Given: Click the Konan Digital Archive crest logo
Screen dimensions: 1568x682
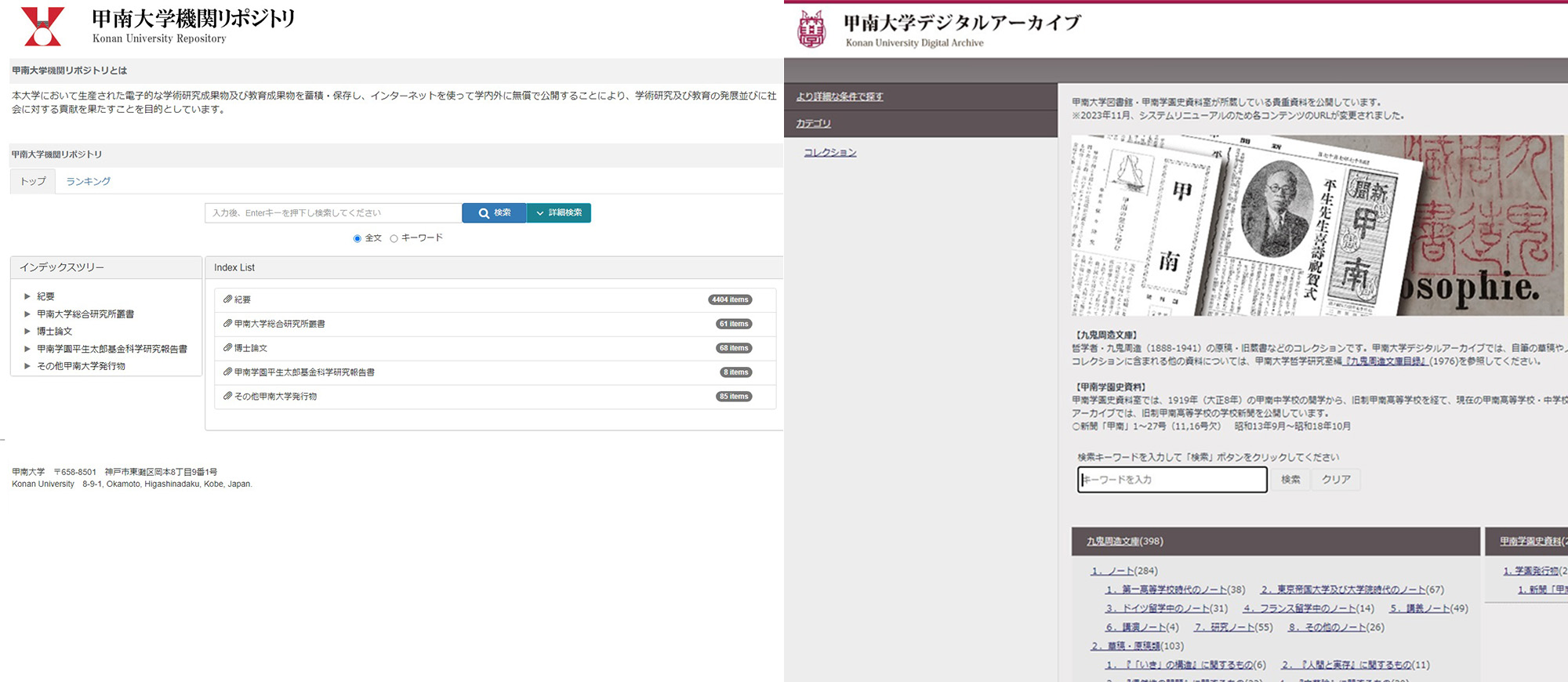Looking at the screenshot, I should tap(811, 29).
